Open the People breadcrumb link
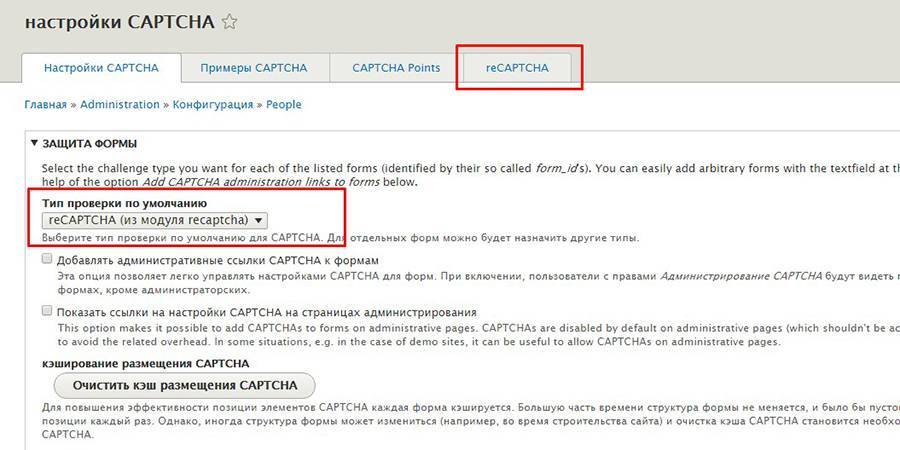Image resolution: width=900 pixels, height=450 pixels. point(284,104)
